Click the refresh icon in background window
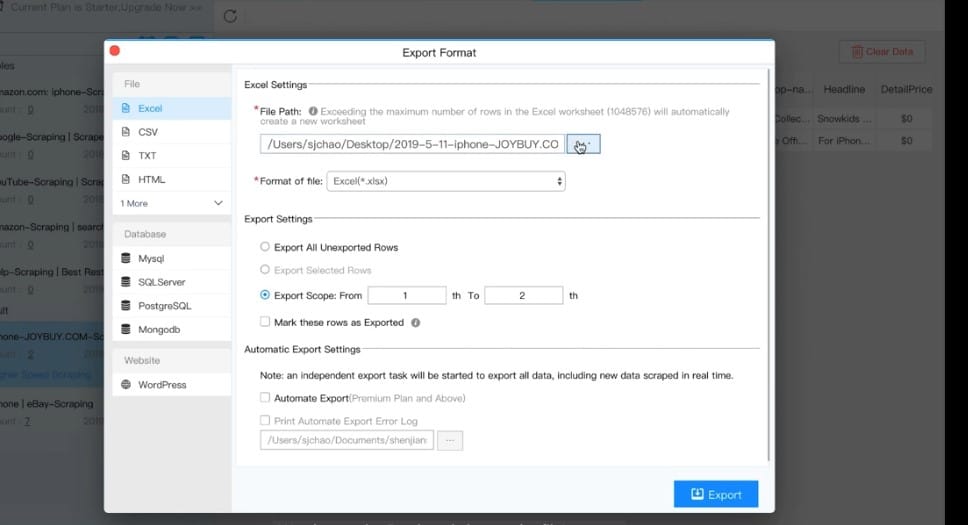This screenshot has height=525, width=968. point(230,16)
